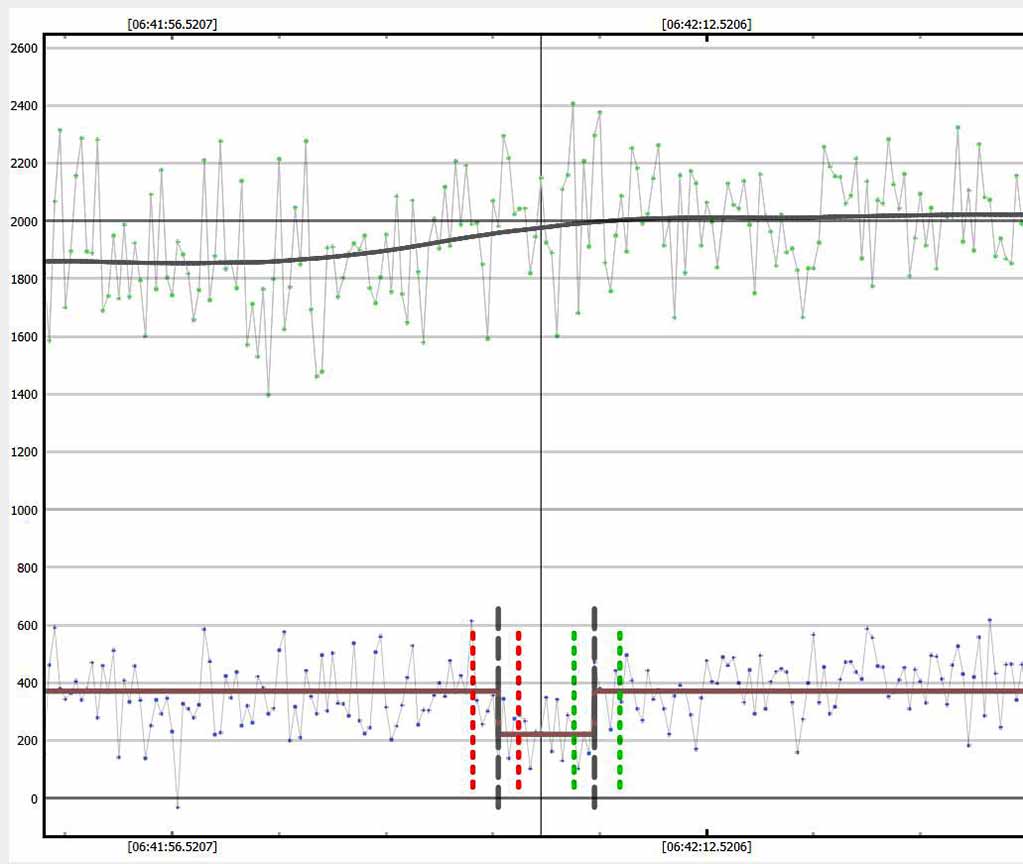The width and height of the screenshot is (1023, 864).
Task: Click the left gray dashed boundary marker
Action: coord(498,708)
